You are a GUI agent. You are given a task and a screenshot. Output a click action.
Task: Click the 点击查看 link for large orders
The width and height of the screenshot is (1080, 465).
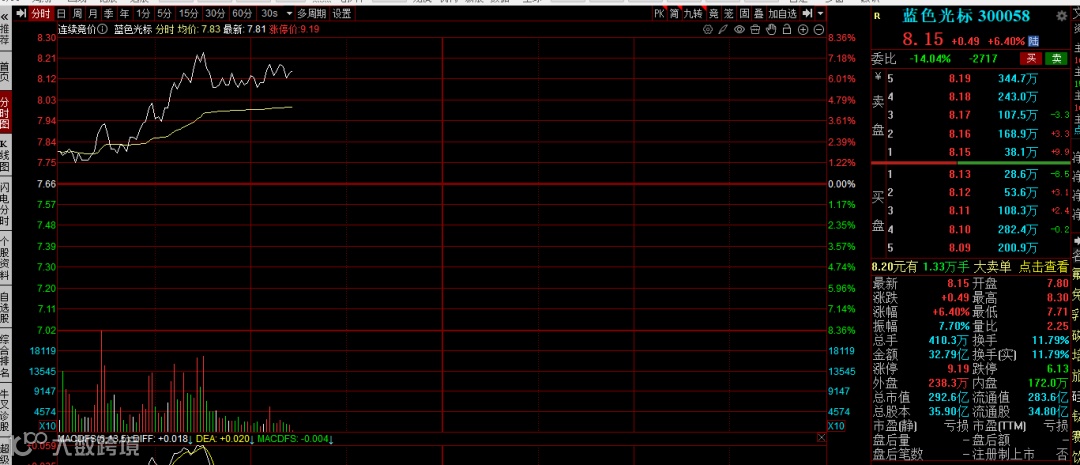click(1044, 267)
